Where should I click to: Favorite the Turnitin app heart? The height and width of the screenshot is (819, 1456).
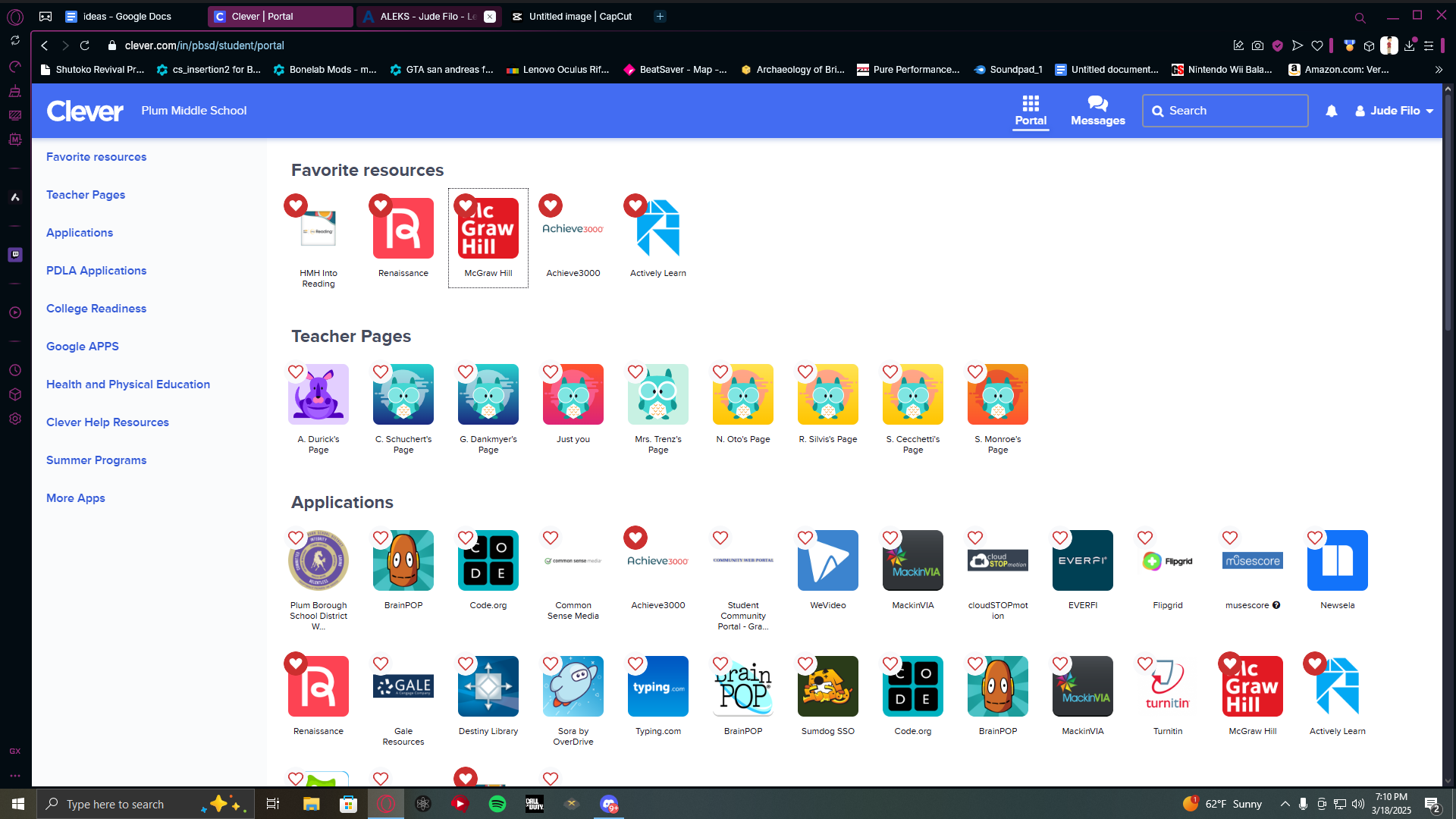[x=1145, y=664]
